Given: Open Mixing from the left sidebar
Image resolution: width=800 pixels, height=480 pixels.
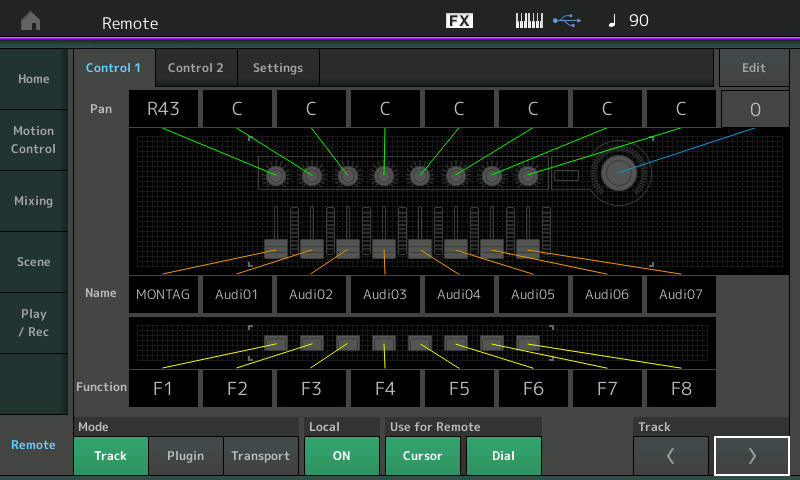Looking at the screenshot, I should [x=33, y=201].
